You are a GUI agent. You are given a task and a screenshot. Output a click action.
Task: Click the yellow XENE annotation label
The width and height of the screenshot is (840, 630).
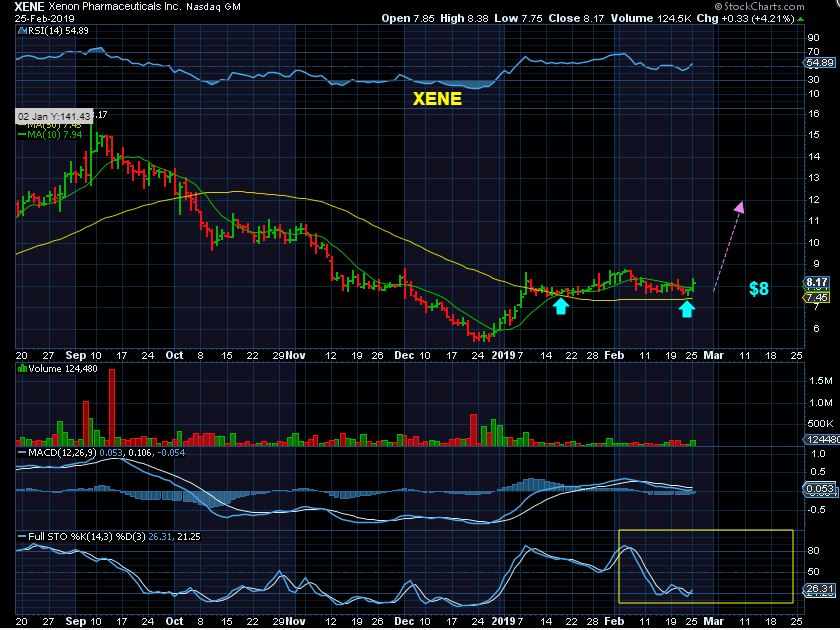click(x=437, y=99)
